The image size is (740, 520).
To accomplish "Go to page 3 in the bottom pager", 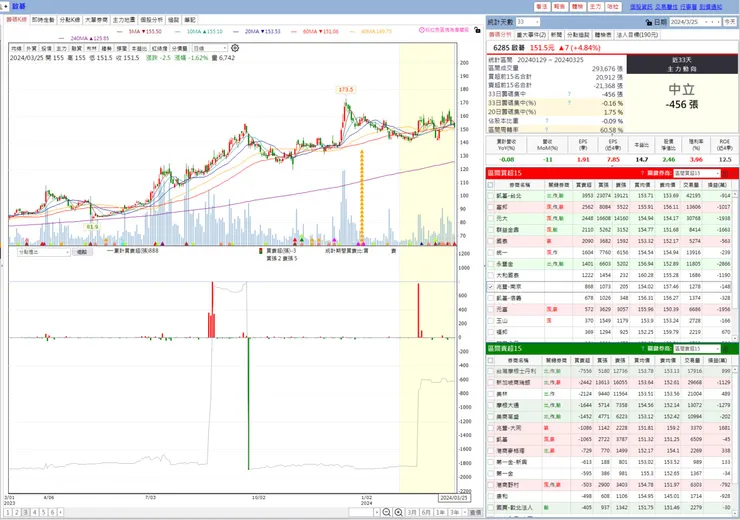I will (25, 512).
